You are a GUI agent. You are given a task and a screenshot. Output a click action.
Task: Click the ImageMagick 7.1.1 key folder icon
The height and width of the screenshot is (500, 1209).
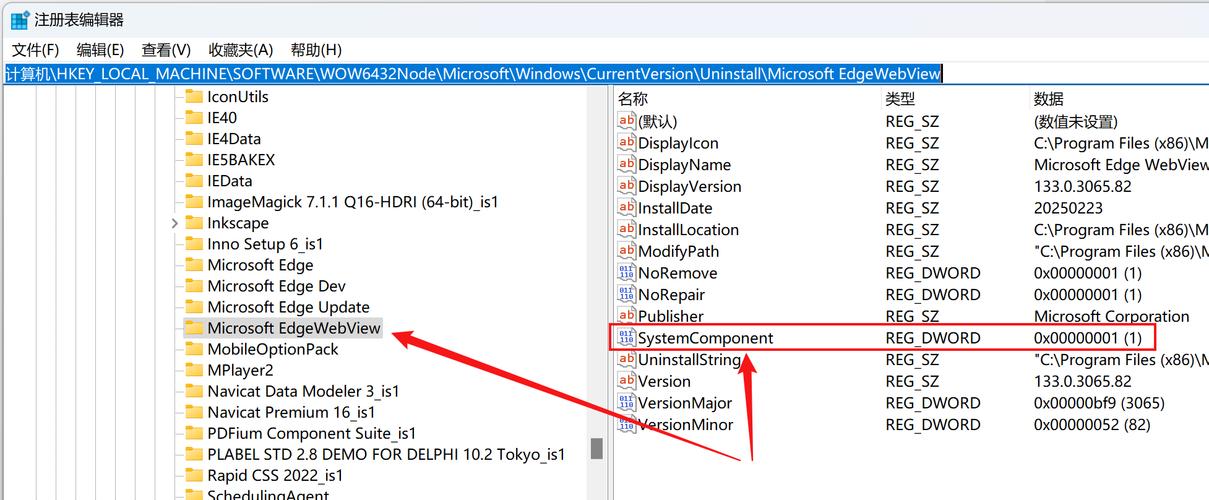[194, 202]
